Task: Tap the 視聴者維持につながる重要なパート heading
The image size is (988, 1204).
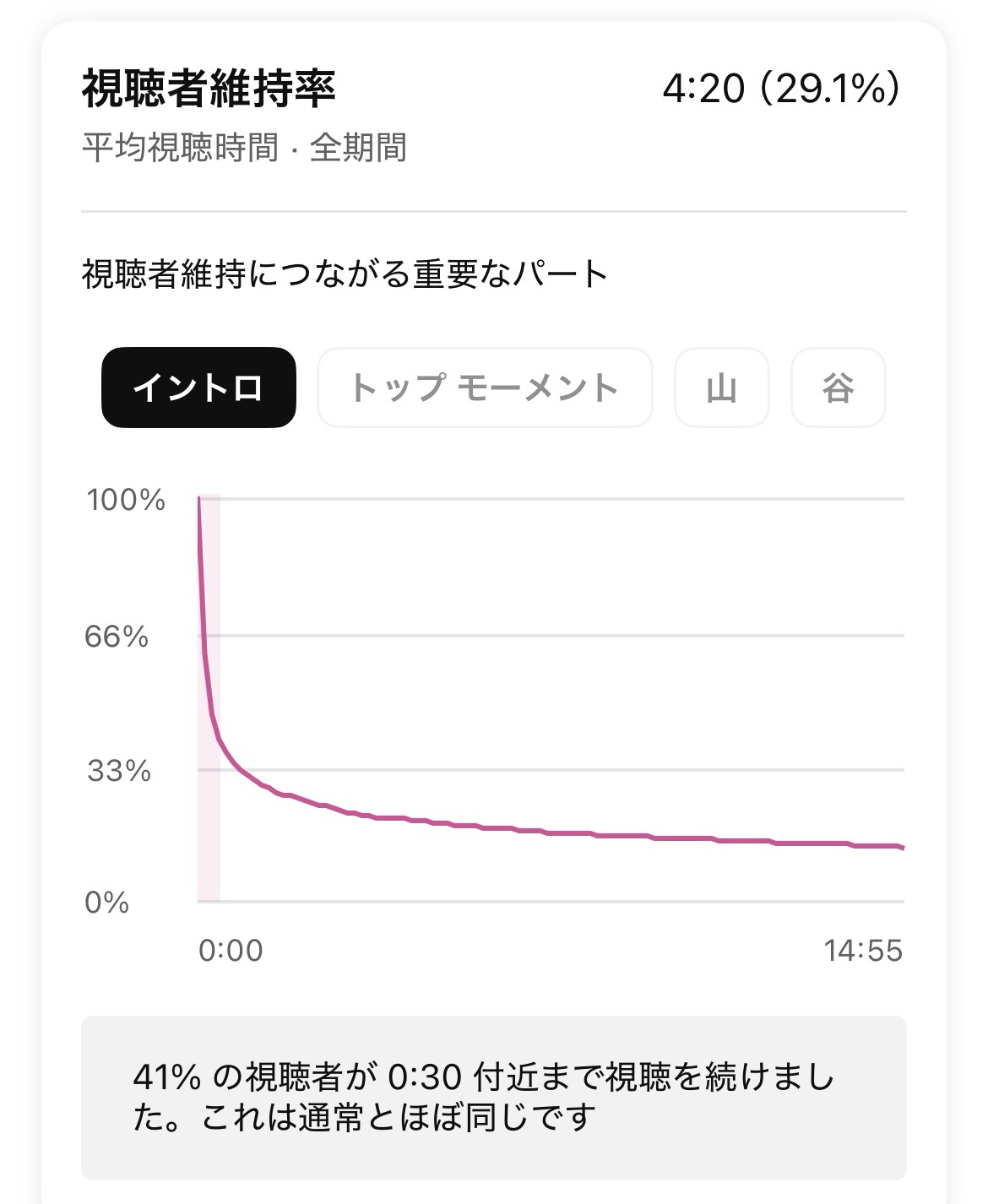Action: [345, 274]
